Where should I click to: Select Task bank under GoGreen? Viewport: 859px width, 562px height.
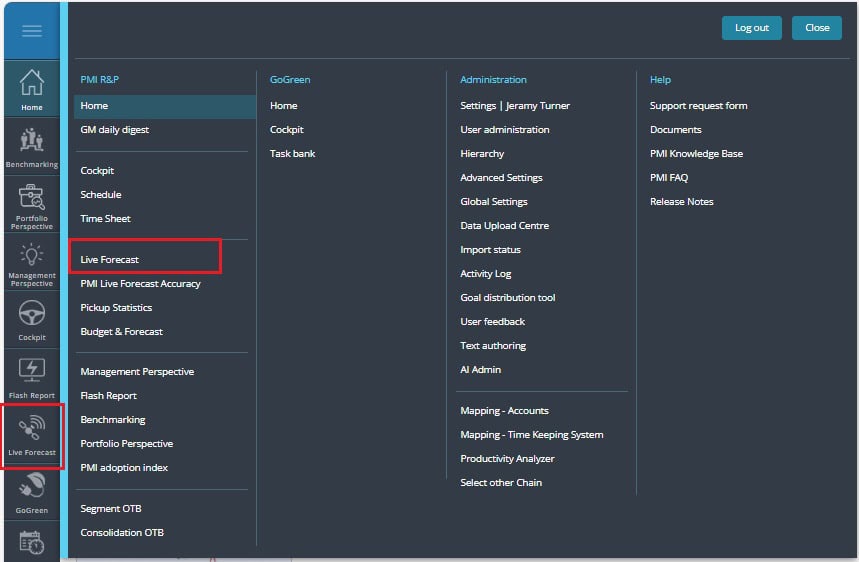click(293, 154)
